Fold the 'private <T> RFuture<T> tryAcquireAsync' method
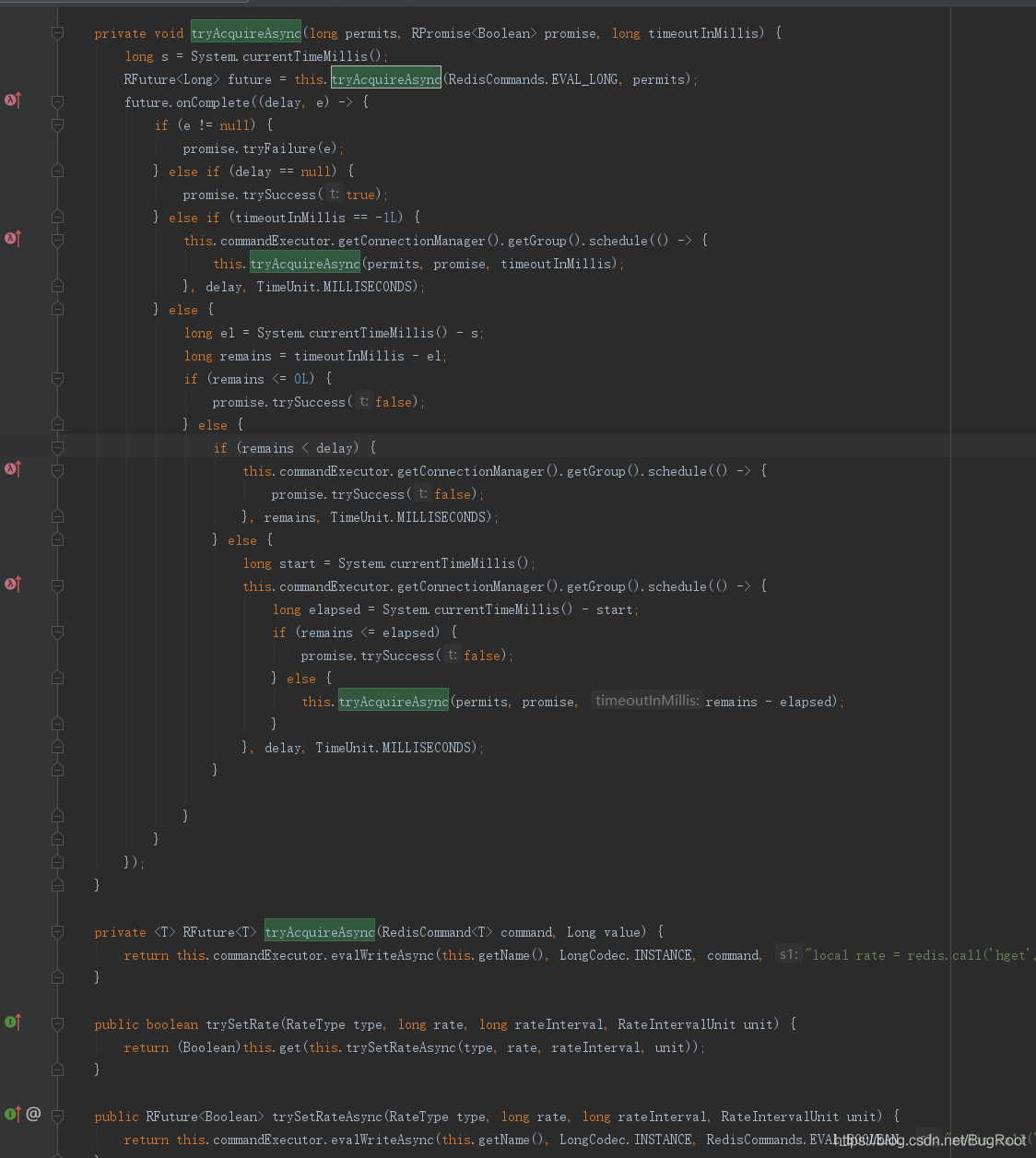The width and height of the screenshot is (1036, 1158). 58,932
